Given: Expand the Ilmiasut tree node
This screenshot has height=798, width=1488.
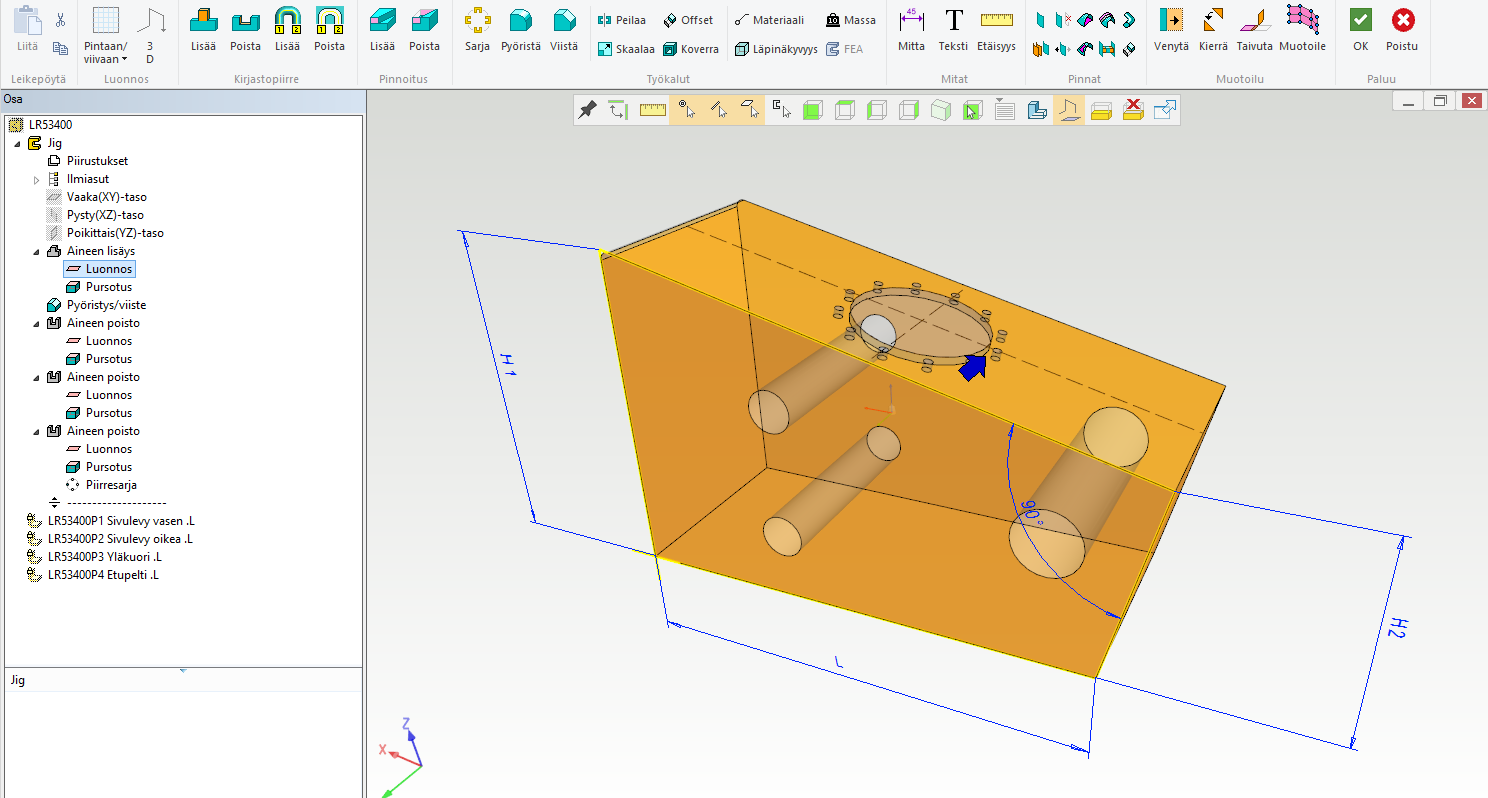Looking at the screenshot, I should click(37, 180).
